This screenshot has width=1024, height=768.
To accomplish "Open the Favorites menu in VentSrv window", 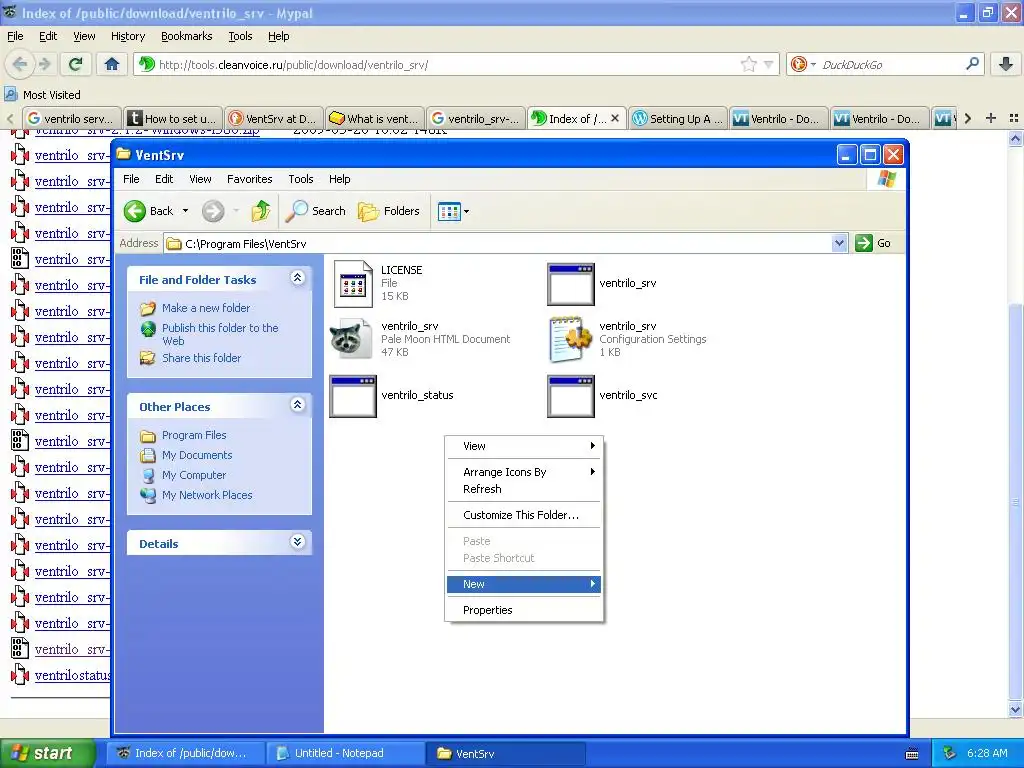I will pyautogui.click(x=249, y=179).
